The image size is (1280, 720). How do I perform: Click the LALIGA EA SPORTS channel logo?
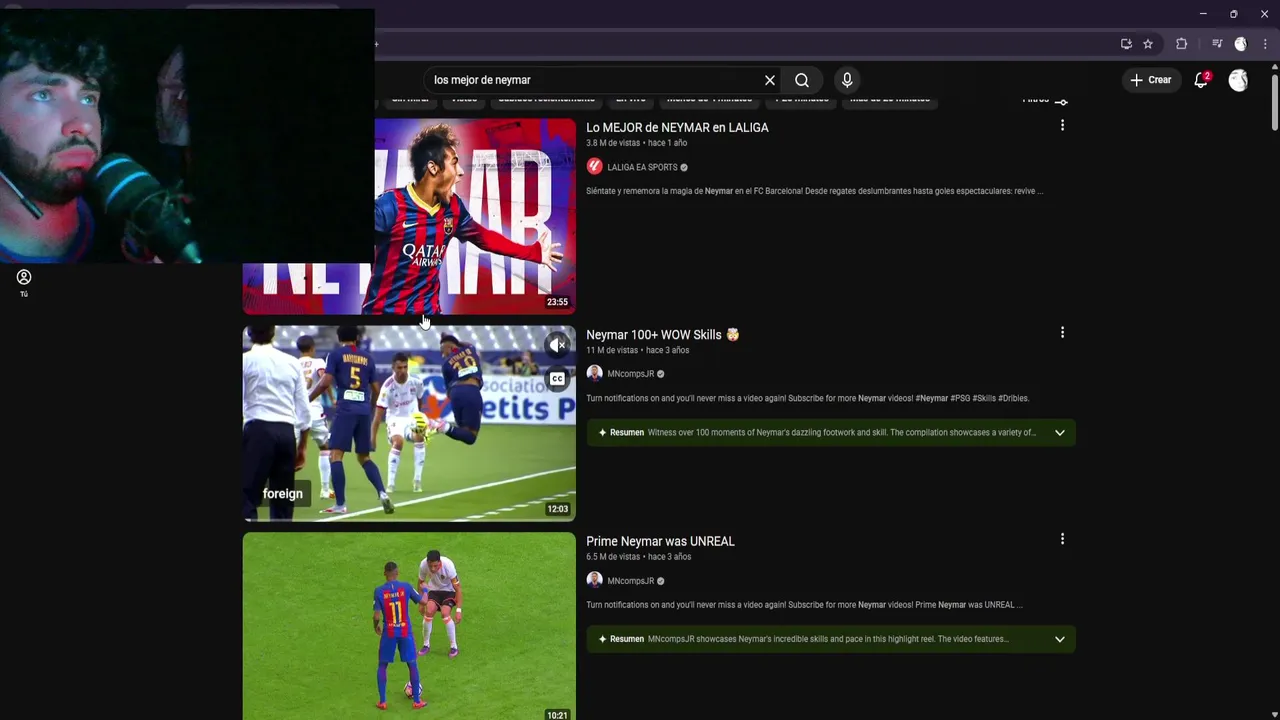pyautogui.click(x=594, y=167)
